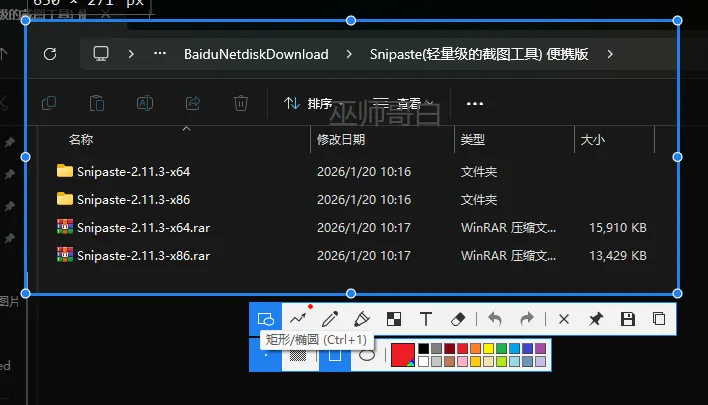This screenshot has width=708, height=405.
Task: Expand chevron after BaiduNetdiskDownload
Action: click(349, 54)
